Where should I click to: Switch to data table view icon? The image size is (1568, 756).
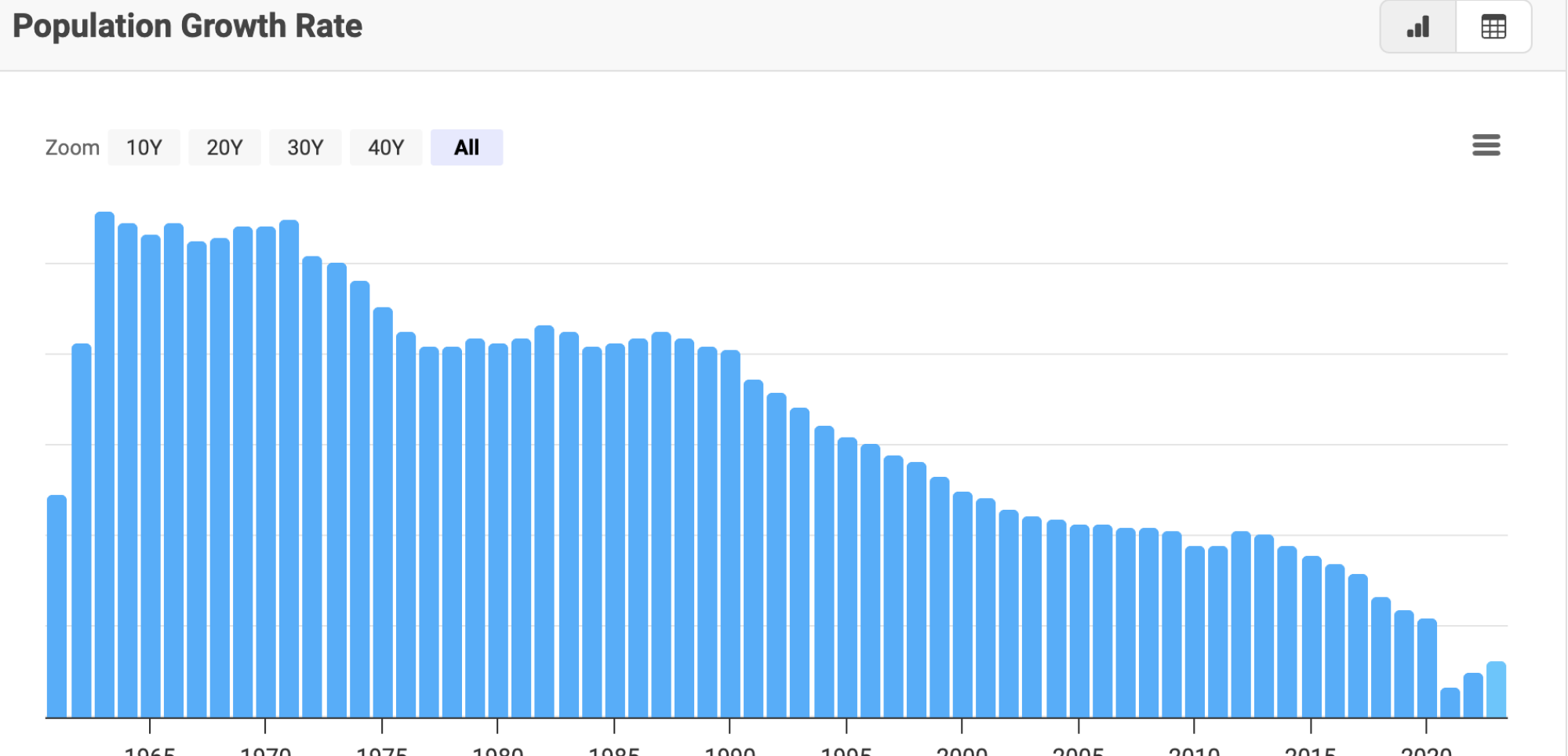1493,27
